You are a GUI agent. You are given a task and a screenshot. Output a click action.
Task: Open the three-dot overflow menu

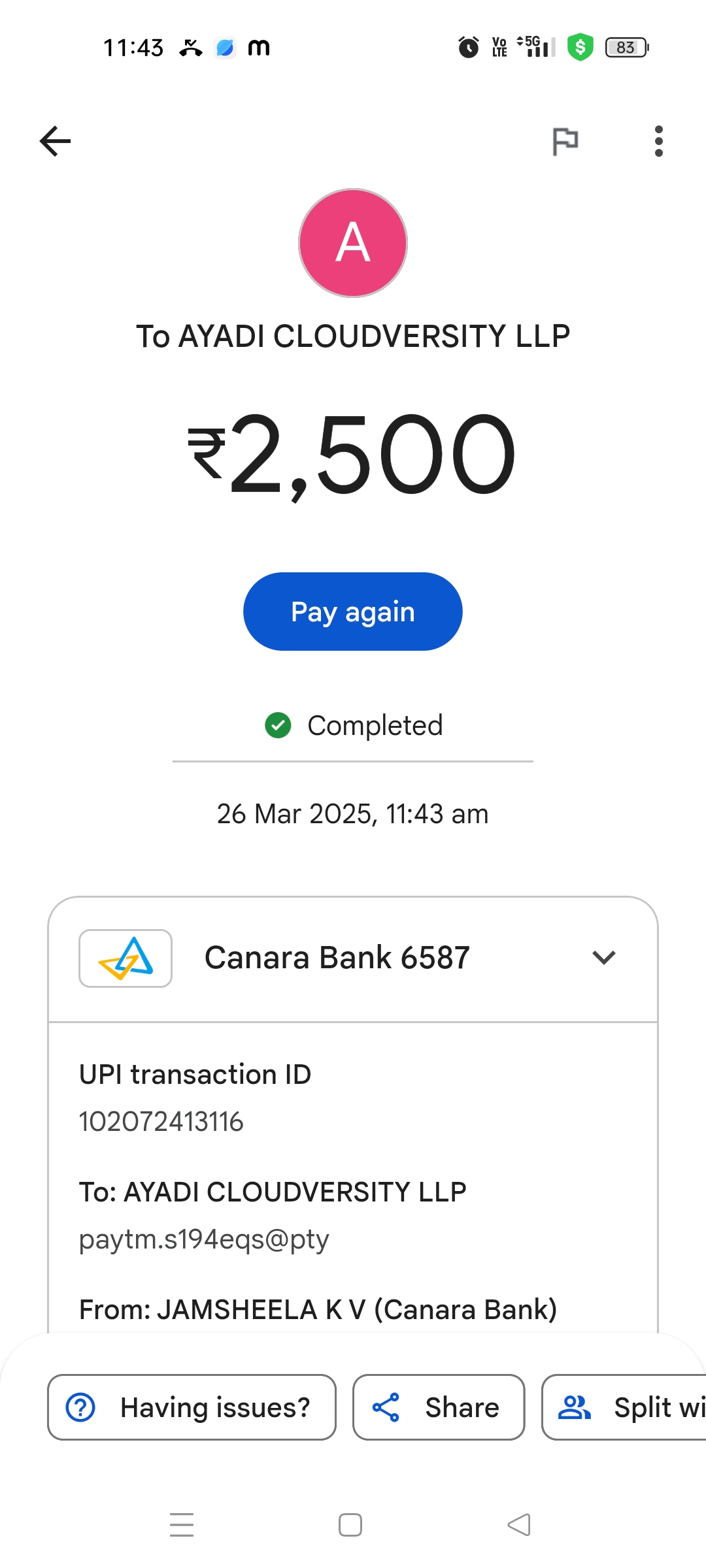[x=658, y=141]
